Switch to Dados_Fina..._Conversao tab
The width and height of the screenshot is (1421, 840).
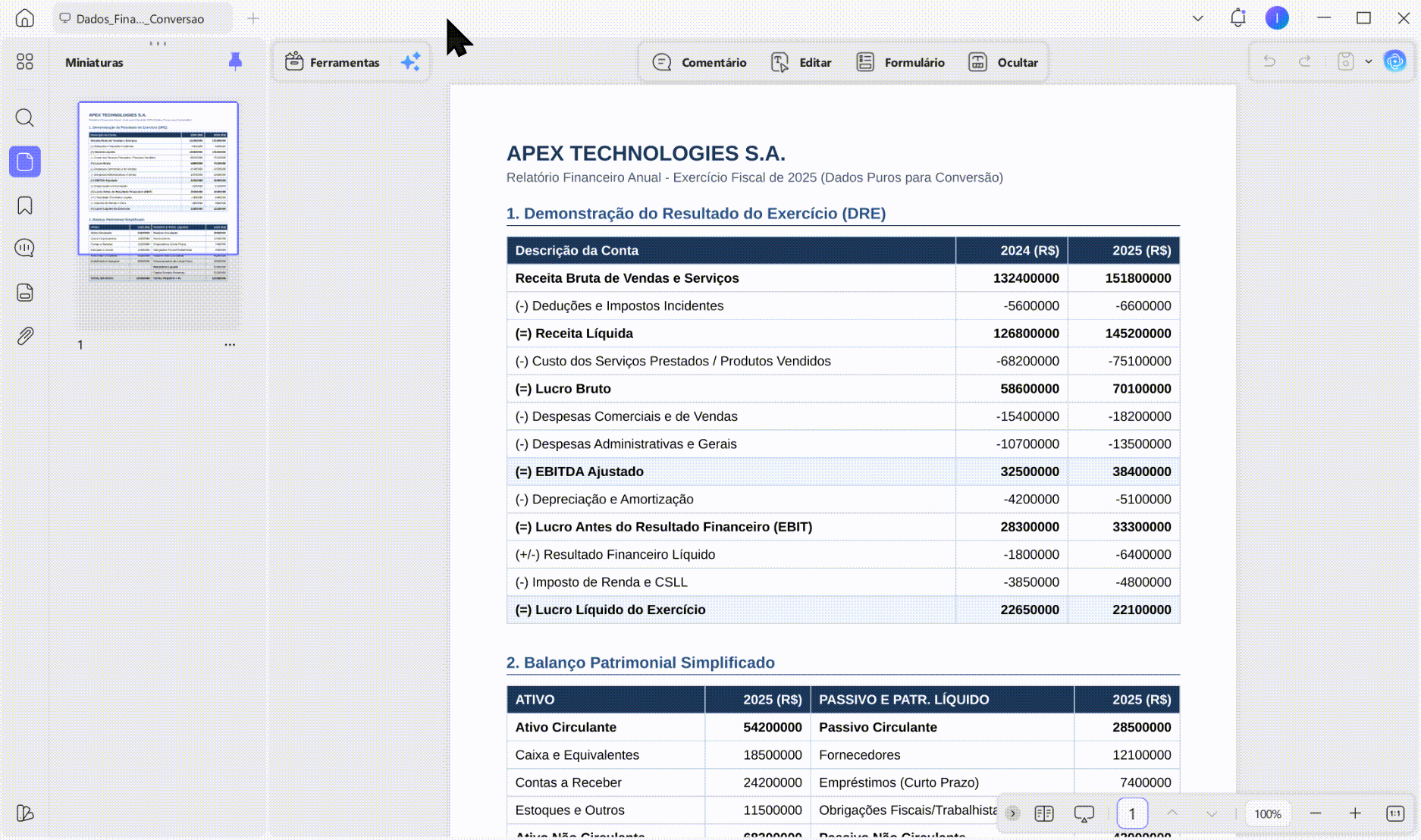(142, 18)
